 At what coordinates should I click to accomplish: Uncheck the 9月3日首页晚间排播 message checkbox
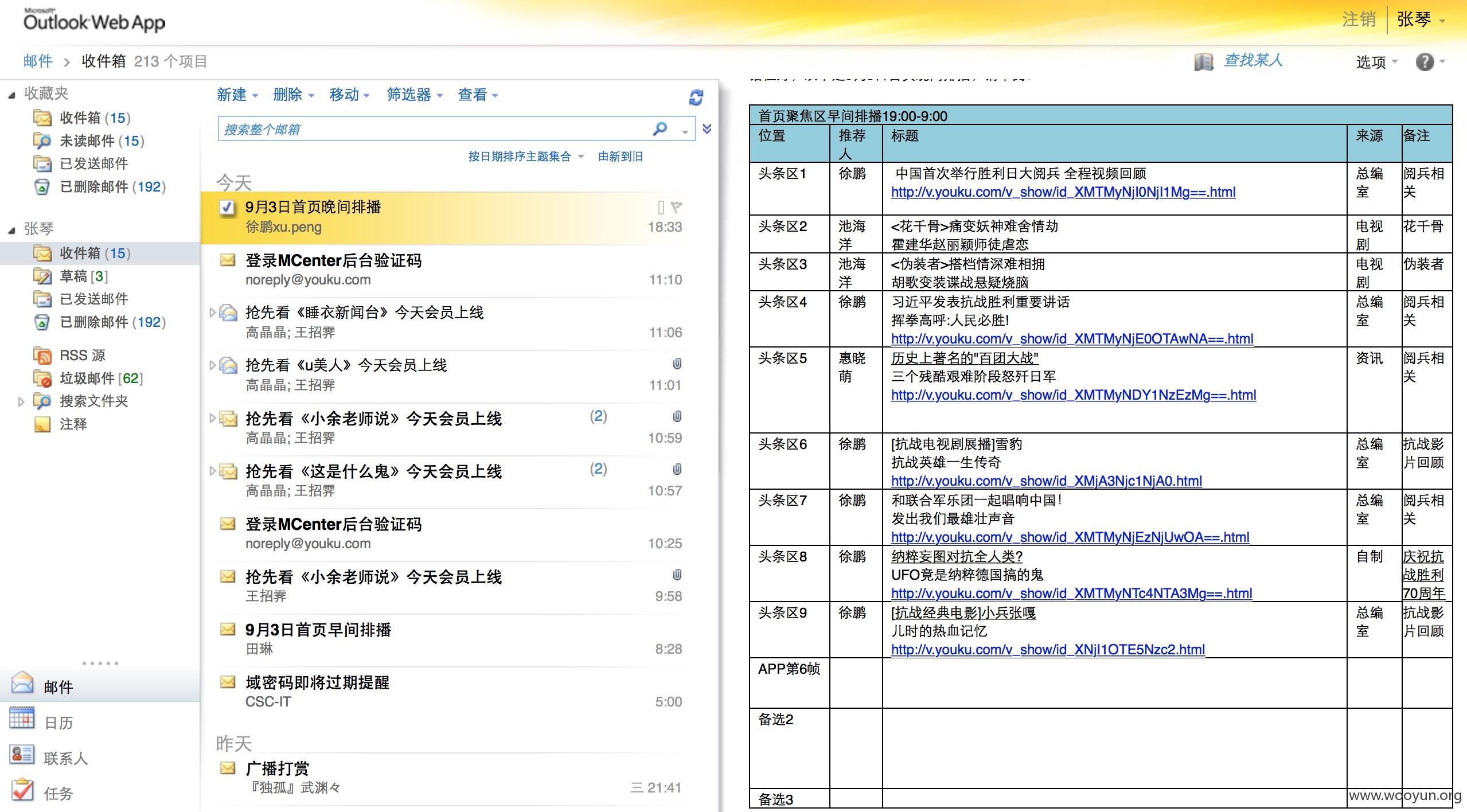coord(227,207)
